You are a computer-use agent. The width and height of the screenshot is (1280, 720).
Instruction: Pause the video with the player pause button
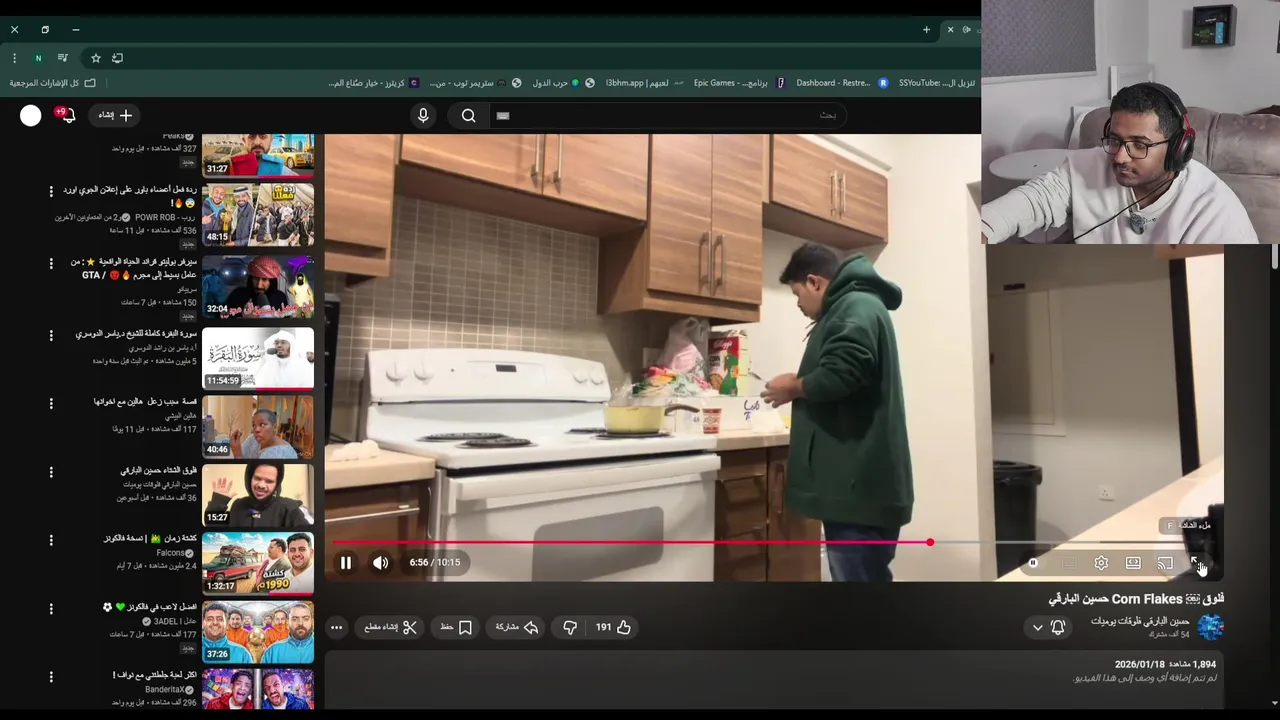pos(345,563)
